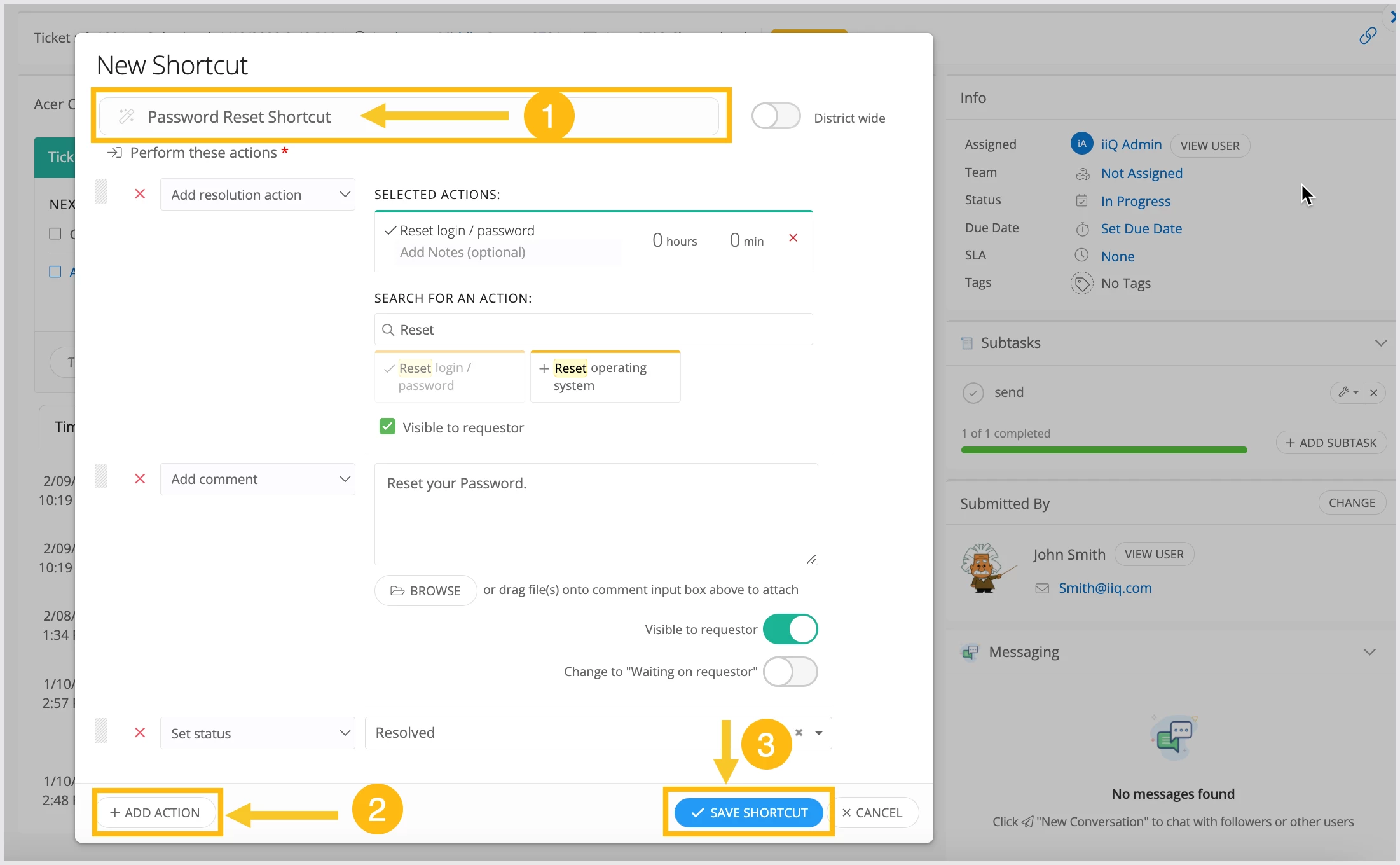Viewport: 1400px width, 865px height.
Task: Click the copy link icon at top right
Action: point(1368,36)
